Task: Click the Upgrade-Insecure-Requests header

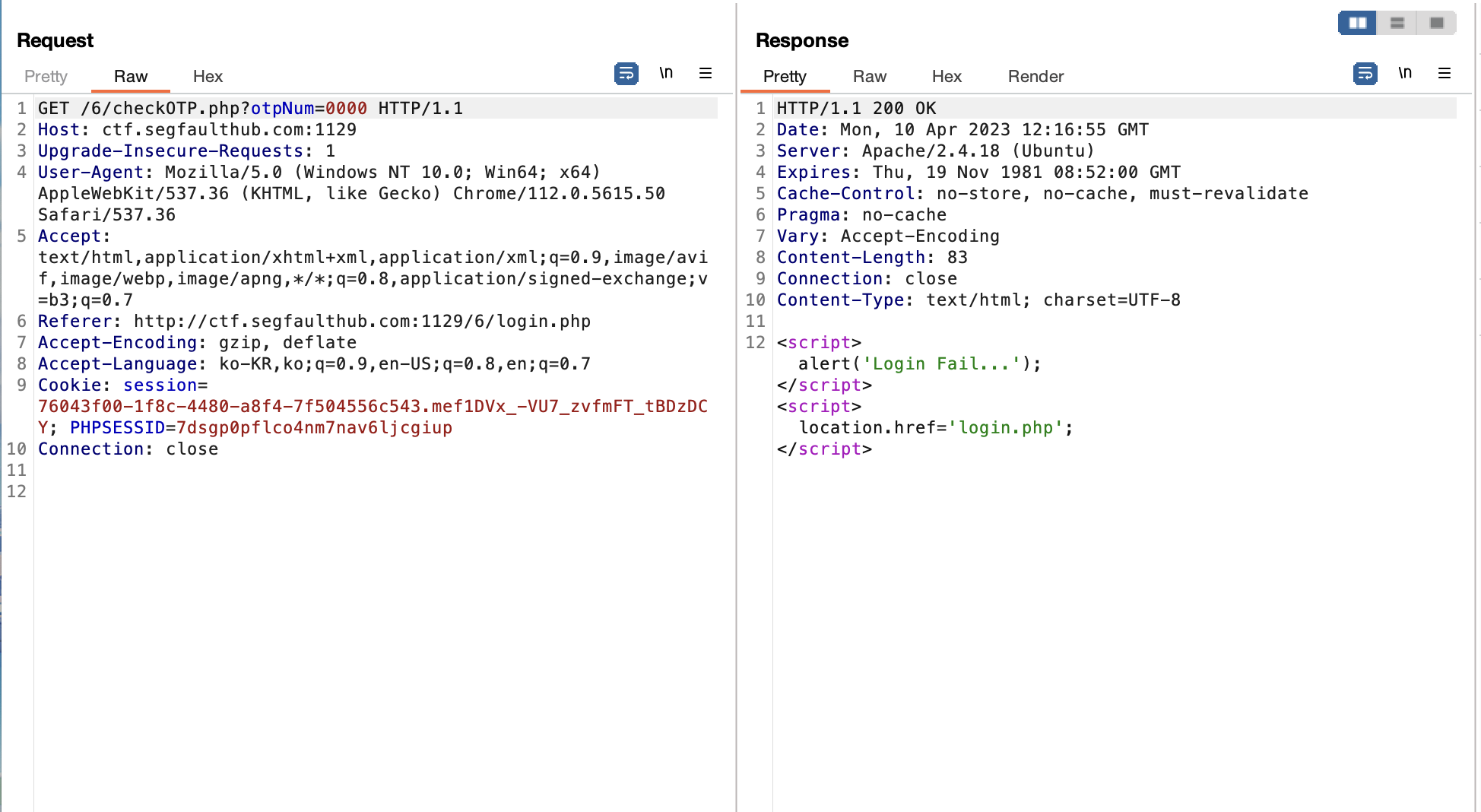Action: point(186,151)
